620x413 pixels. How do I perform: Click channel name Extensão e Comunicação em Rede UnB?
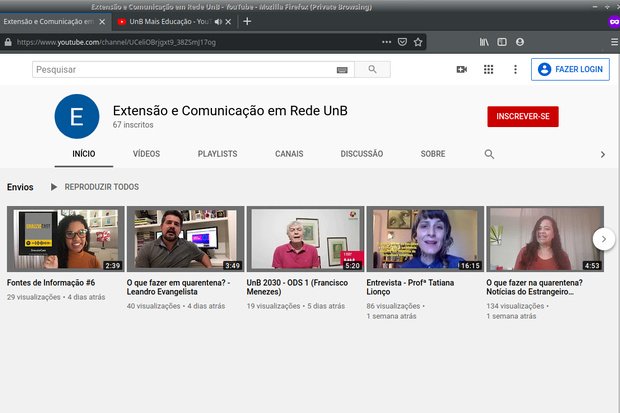[230, 111]
